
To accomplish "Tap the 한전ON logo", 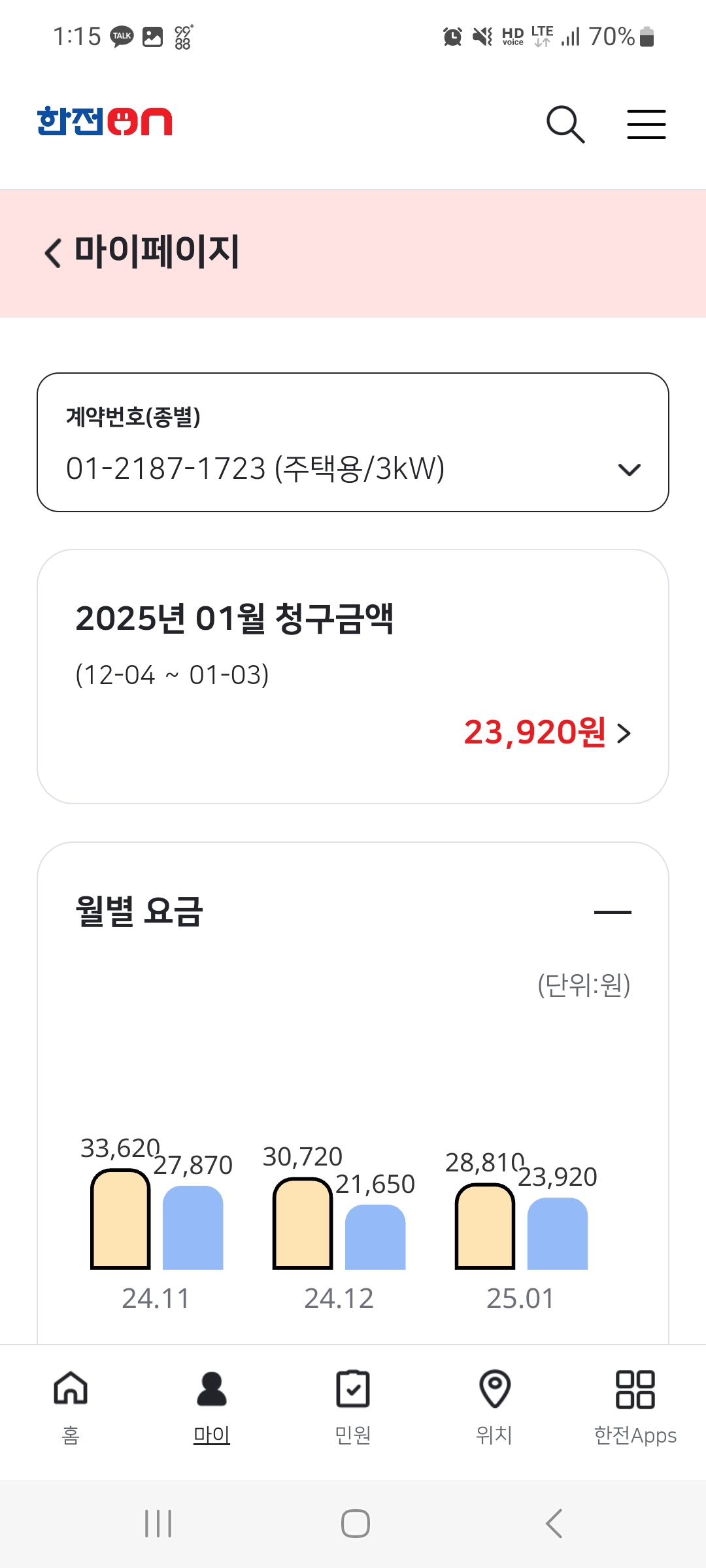I will [x=105, y=122].
